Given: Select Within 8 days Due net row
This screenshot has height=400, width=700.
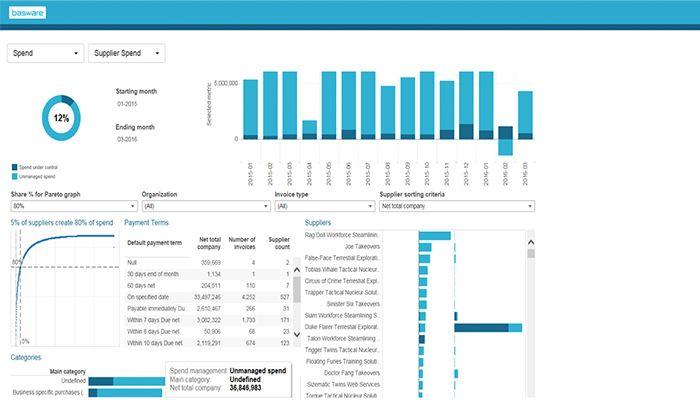Looking at the screenshot, I should coord(208,332).
